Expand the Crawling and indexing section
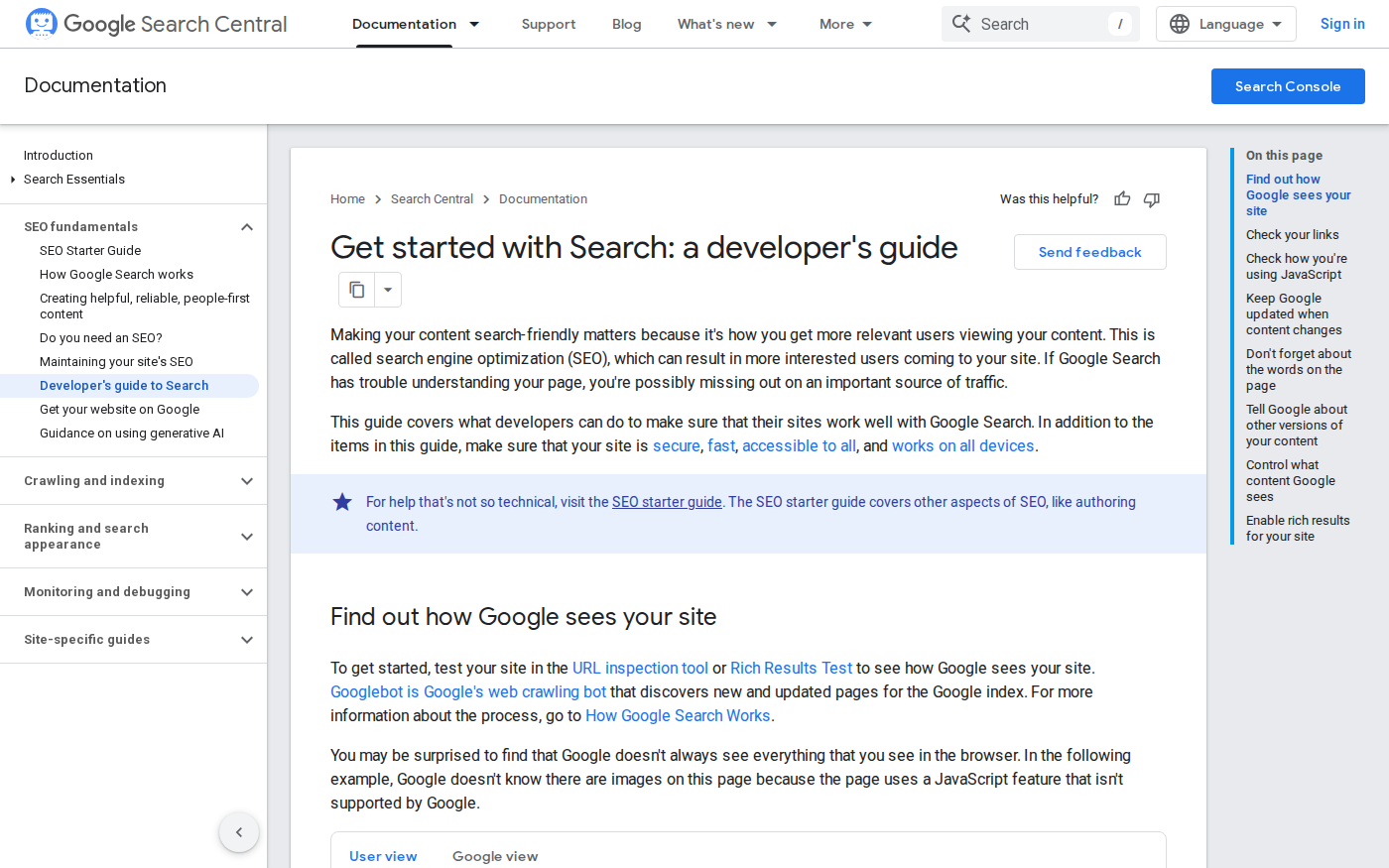The width and height of the screenshot is (1389, 868). pos(247,481)
